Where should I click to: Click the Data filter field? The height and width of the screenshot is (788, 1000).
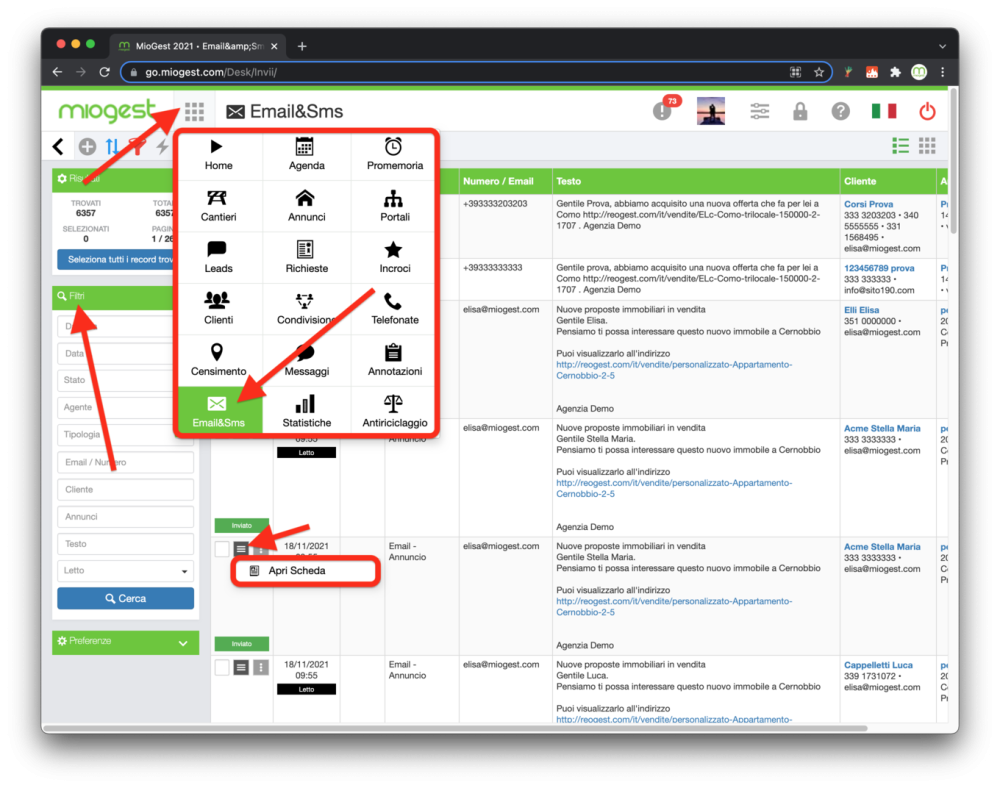(115, 353)
